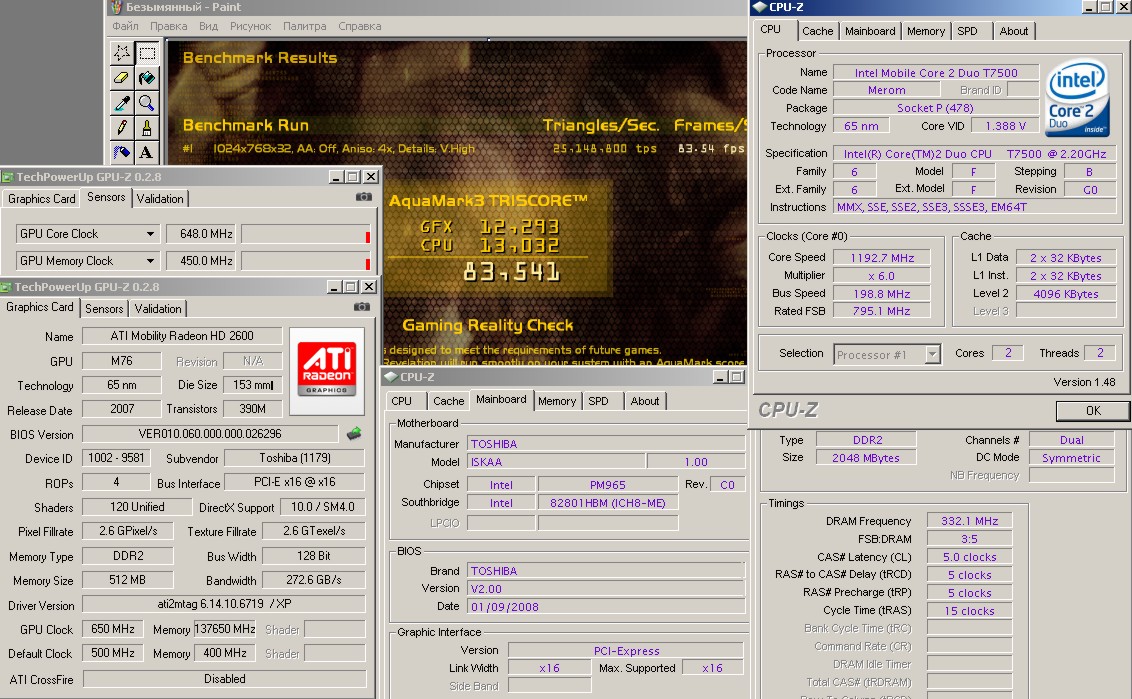
Task: Click the GPU Memory Clock sensor graph bar
Action: tap(306, 261)
